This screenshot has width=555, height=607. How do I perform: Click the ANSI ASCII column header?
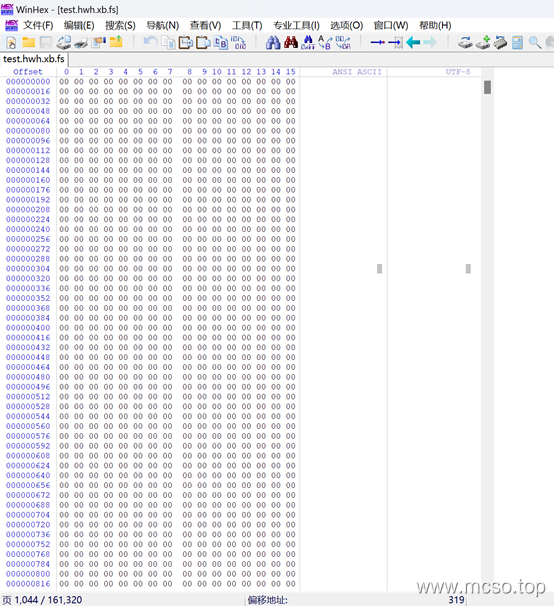click(x=357, y=72)
